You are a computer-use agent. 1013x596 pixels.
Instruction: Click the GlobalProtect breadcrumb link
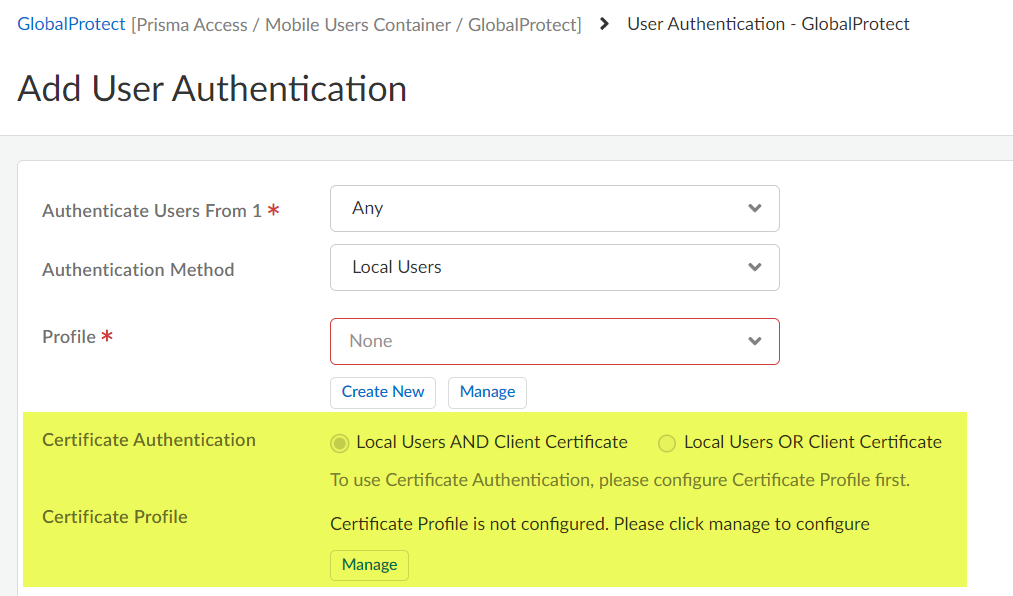[70, 23]
